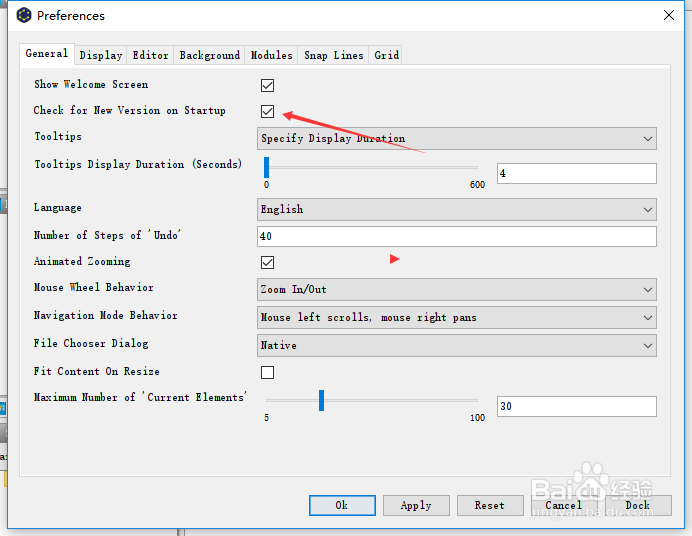Expand Mouse Wheel Behavior dropdown
Viewport: 692px width, 536px height.
coord(457,290)
